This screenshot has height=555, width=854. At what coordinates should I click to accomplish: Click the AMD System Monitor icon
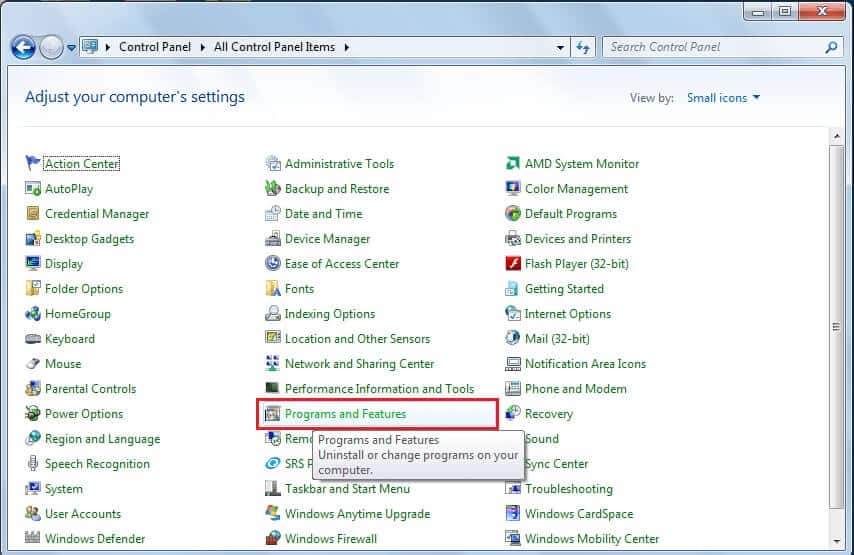[513, 163]
